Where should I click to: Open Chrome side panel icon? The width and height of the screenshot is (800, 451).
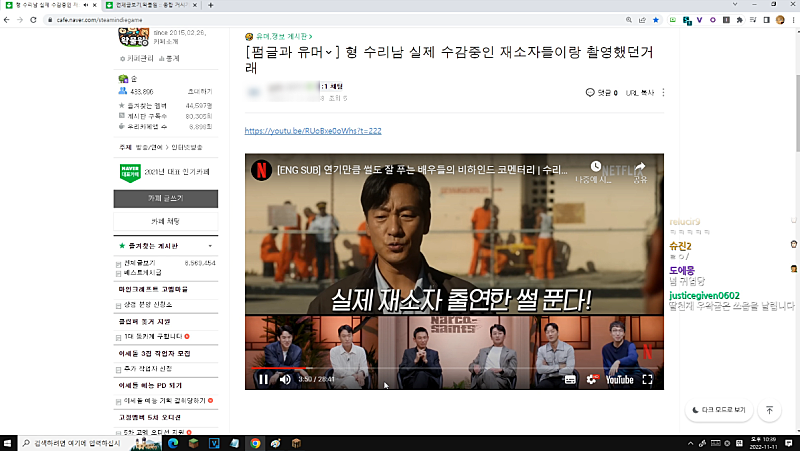pos(766,20)
